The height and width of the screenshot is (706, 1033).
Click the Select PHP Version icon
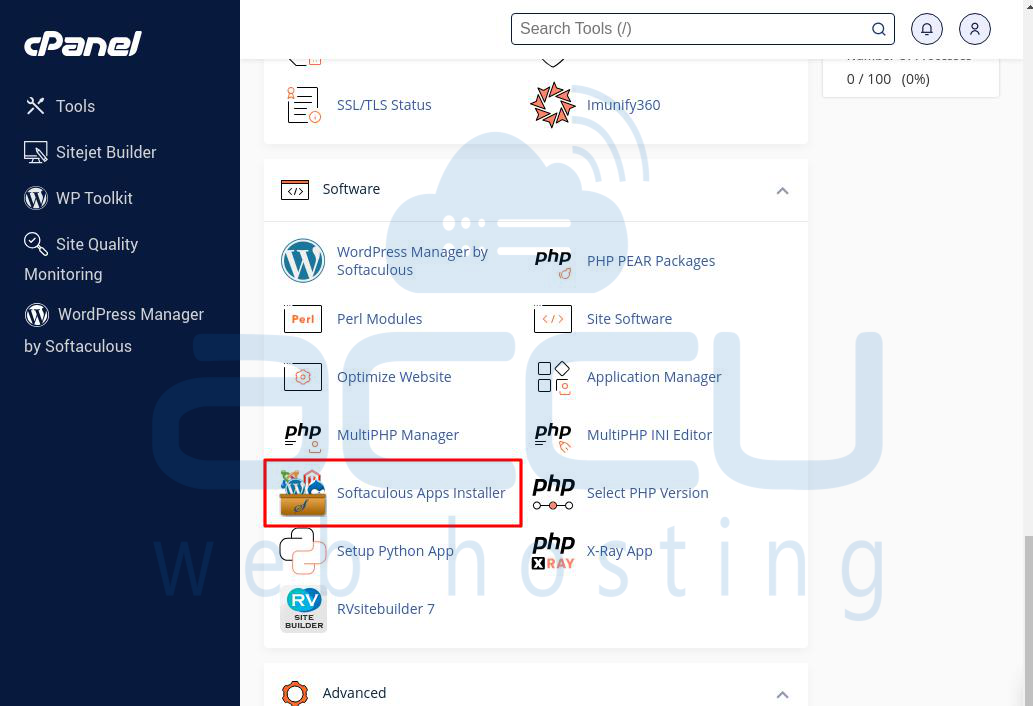click(553, 493)
